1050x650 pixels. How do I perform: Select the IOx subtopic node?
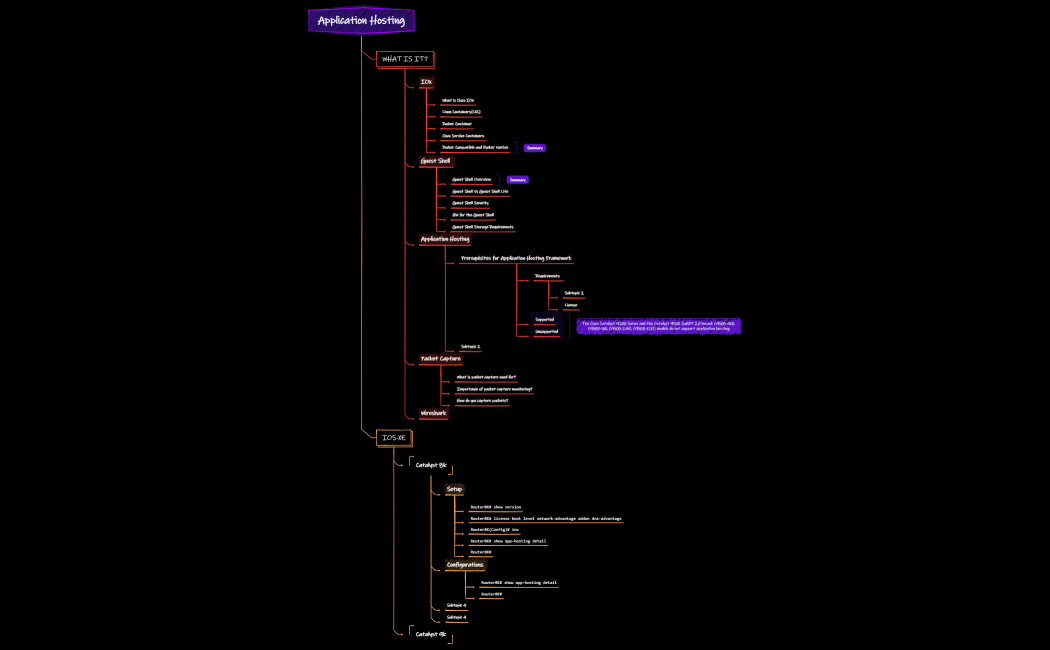tap(426, 82)
